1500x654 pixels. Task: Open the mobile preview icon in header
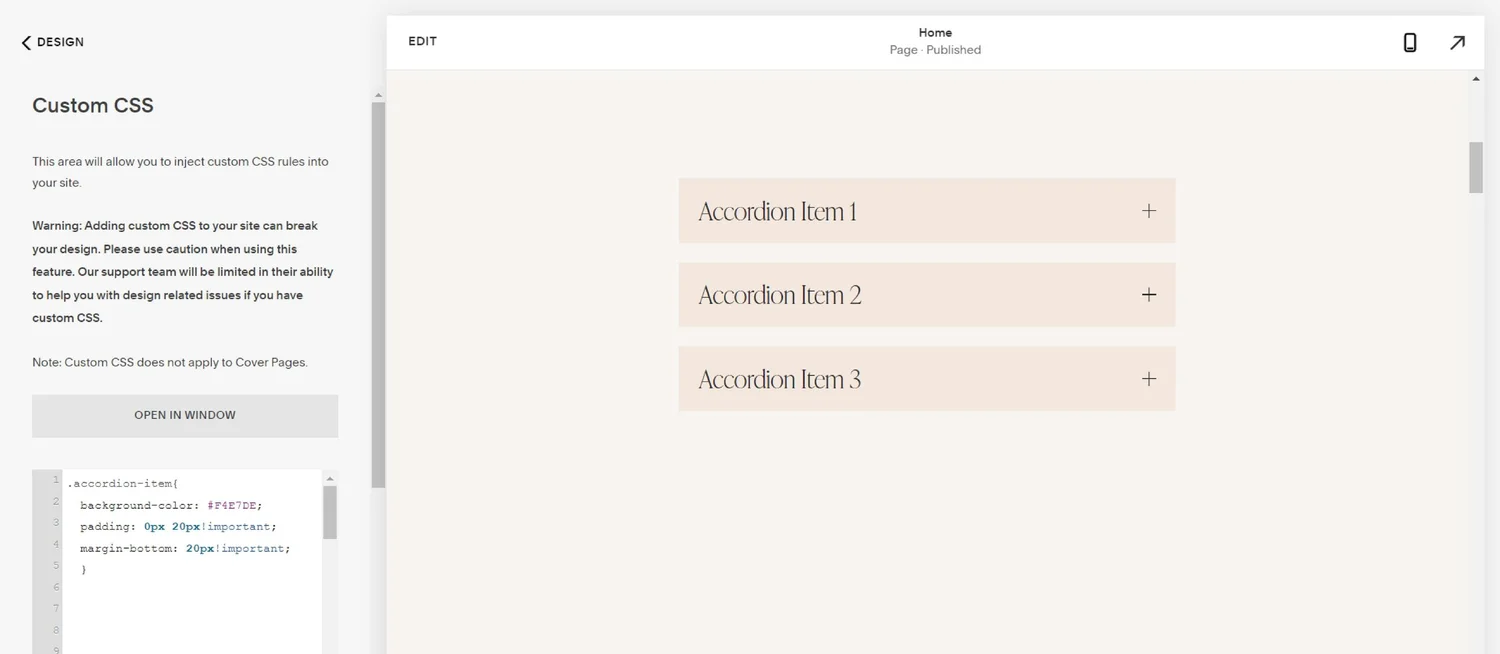[x=1409, y=42]
